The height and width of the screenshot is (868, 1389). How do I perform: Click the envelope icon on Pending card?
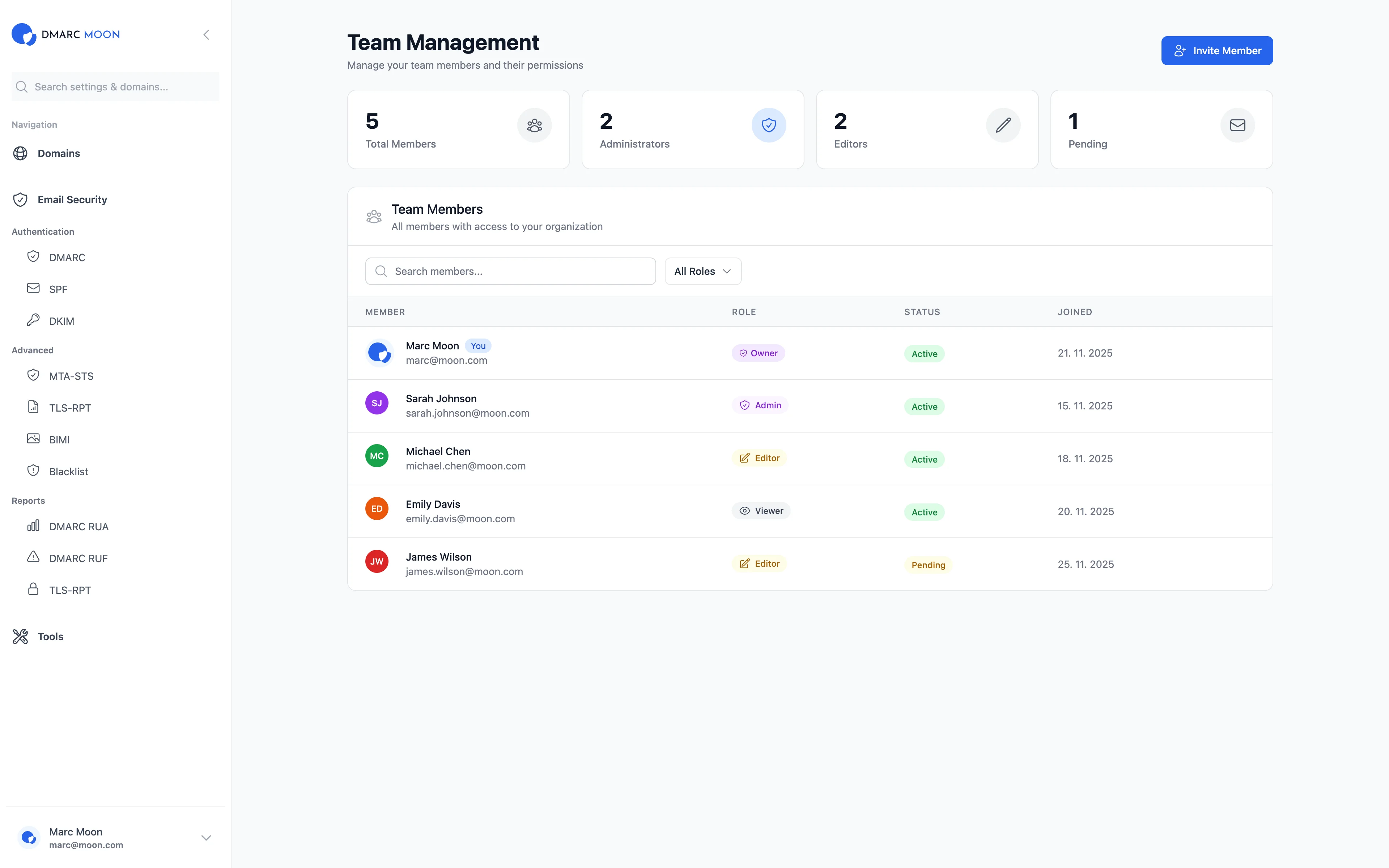click(1237, 124)
